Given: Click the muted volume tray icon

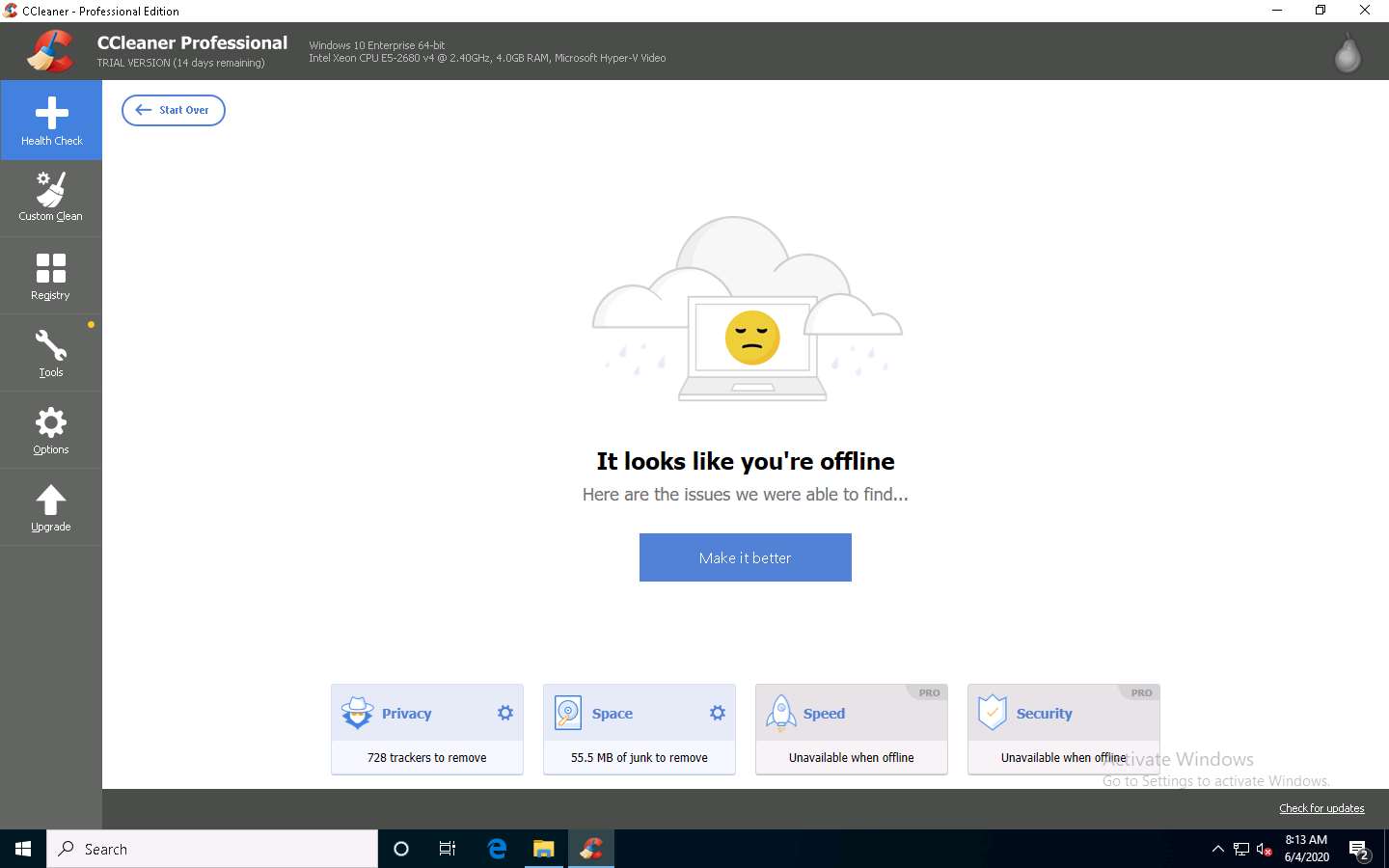Looking at the screenshot, I should pos(1265,849).
